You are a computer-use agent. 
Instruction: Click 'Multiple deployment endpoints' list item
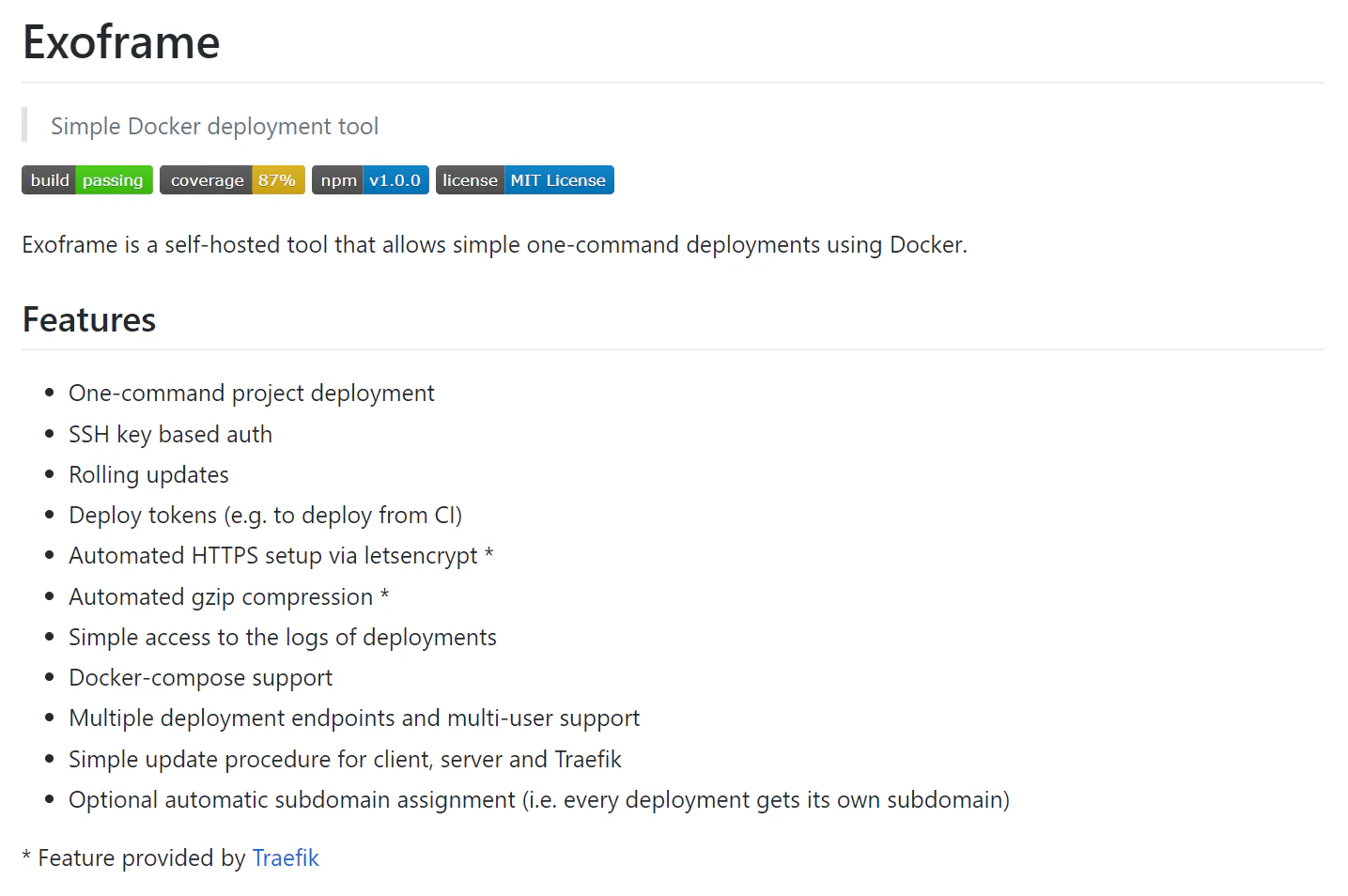click(x=354, y=718)
